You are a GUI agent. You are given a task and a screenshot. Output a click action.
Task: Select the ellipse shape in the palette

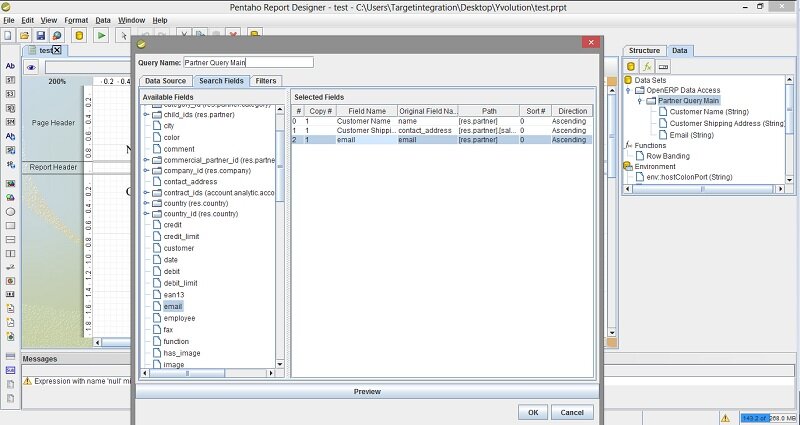point(10,212)
